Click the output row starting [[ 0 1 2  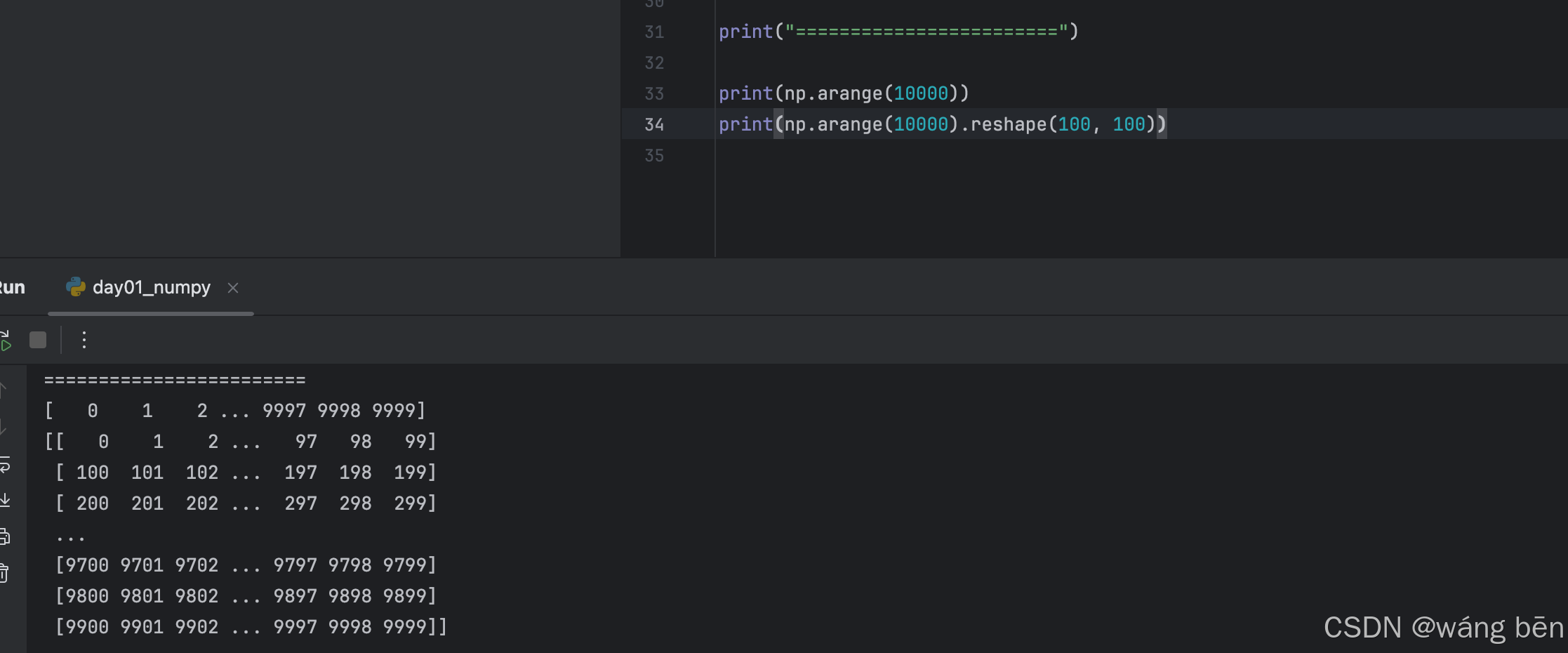241,442
